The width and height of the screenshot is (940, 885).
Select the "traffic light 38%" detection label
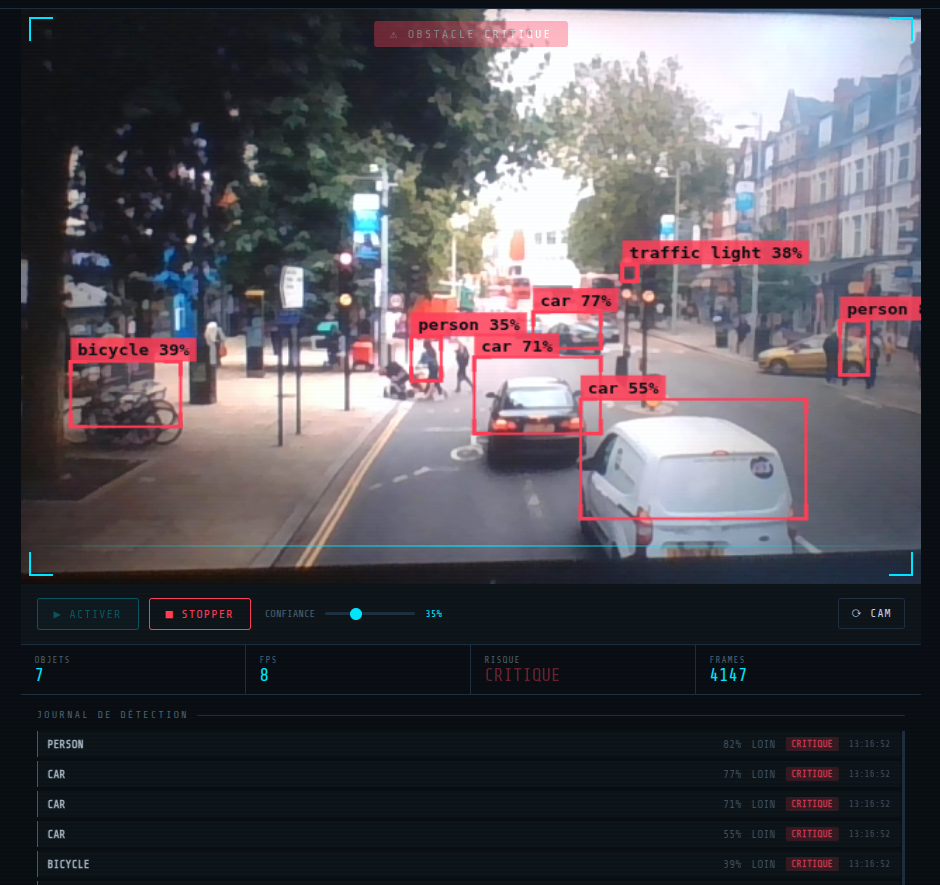pos(715,253)
